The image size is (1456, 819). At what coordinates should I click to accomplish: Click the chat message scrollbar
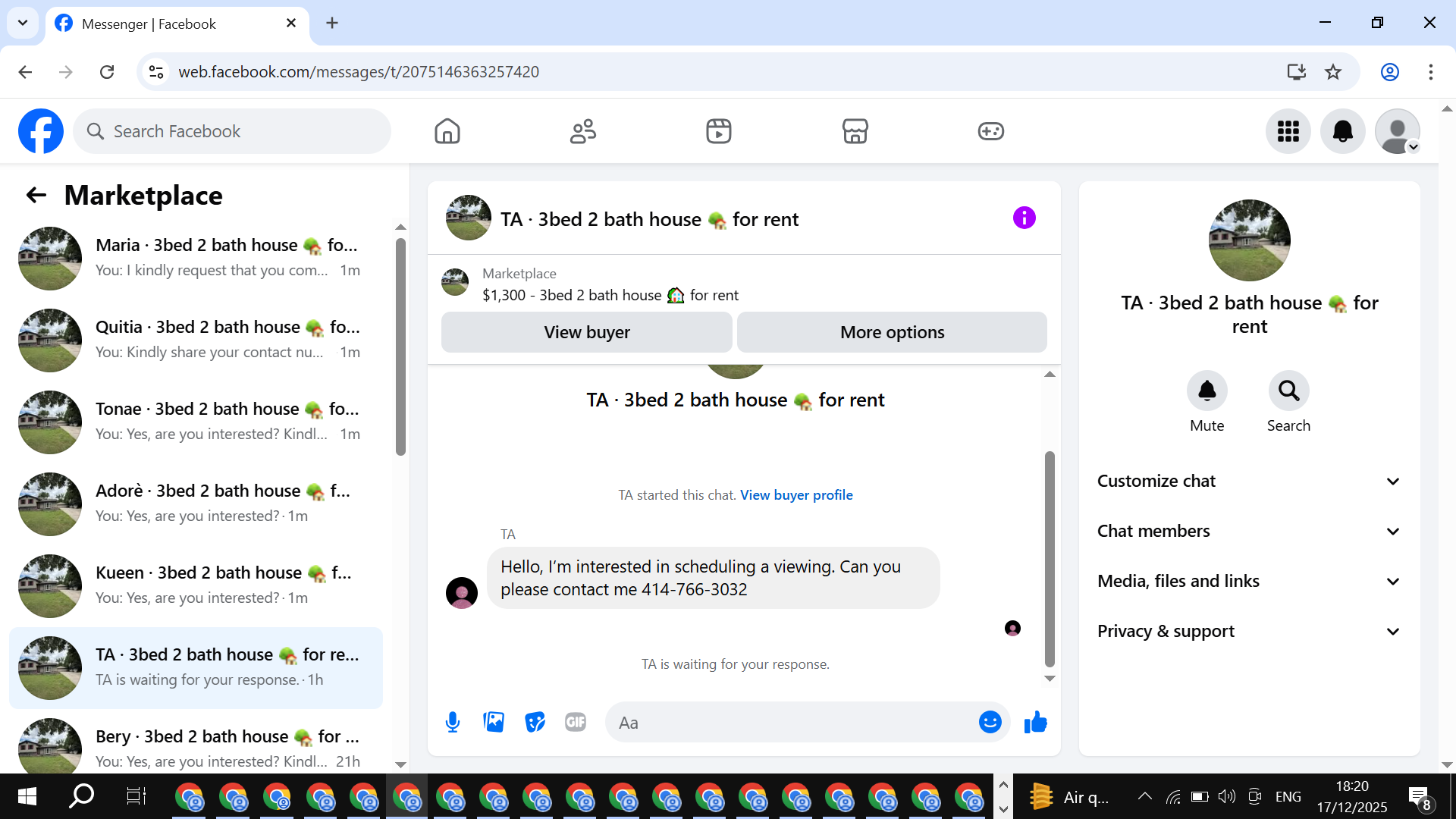(x=1050, y=558)
